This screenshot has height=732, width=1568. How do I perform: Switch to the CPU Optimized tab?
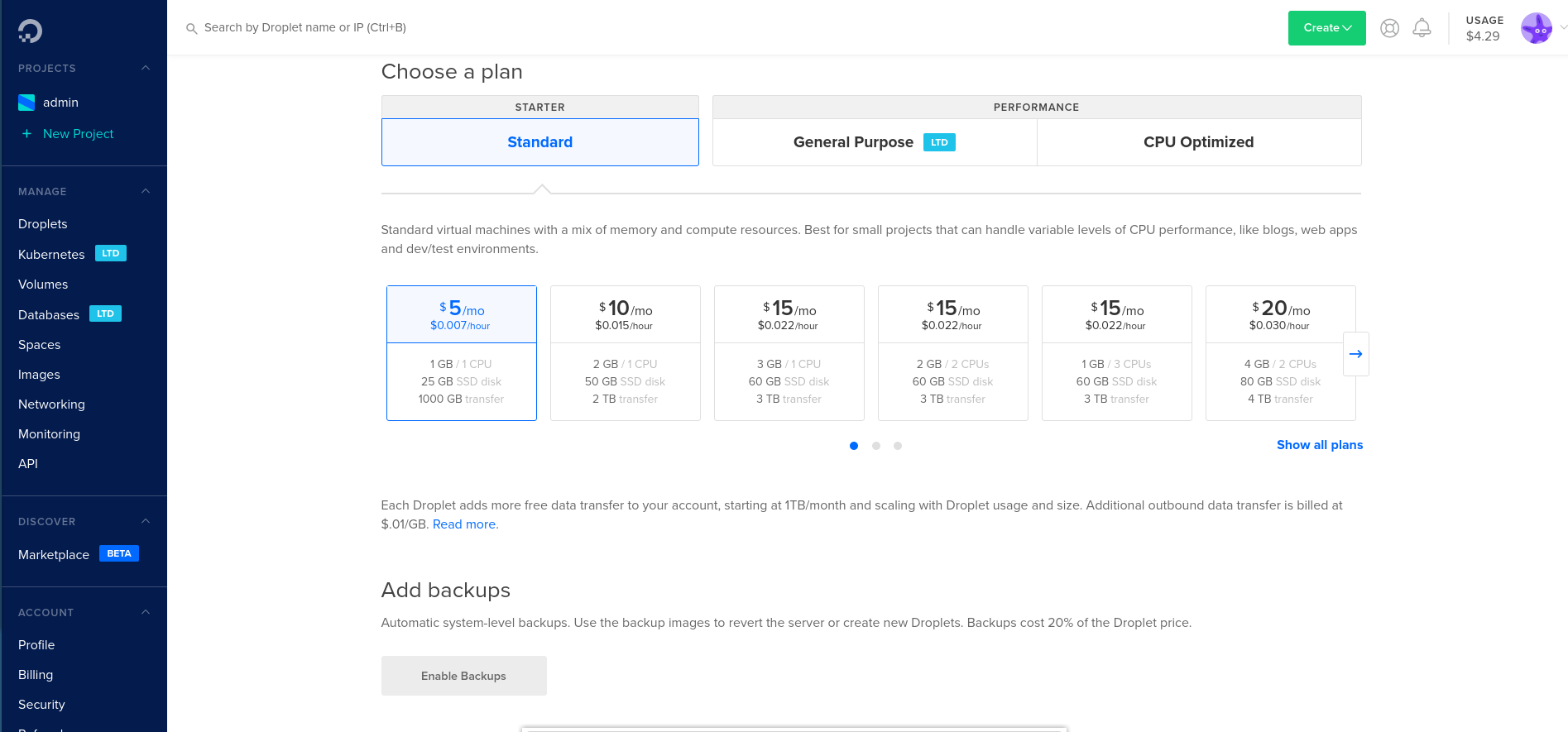(1199, 142)
